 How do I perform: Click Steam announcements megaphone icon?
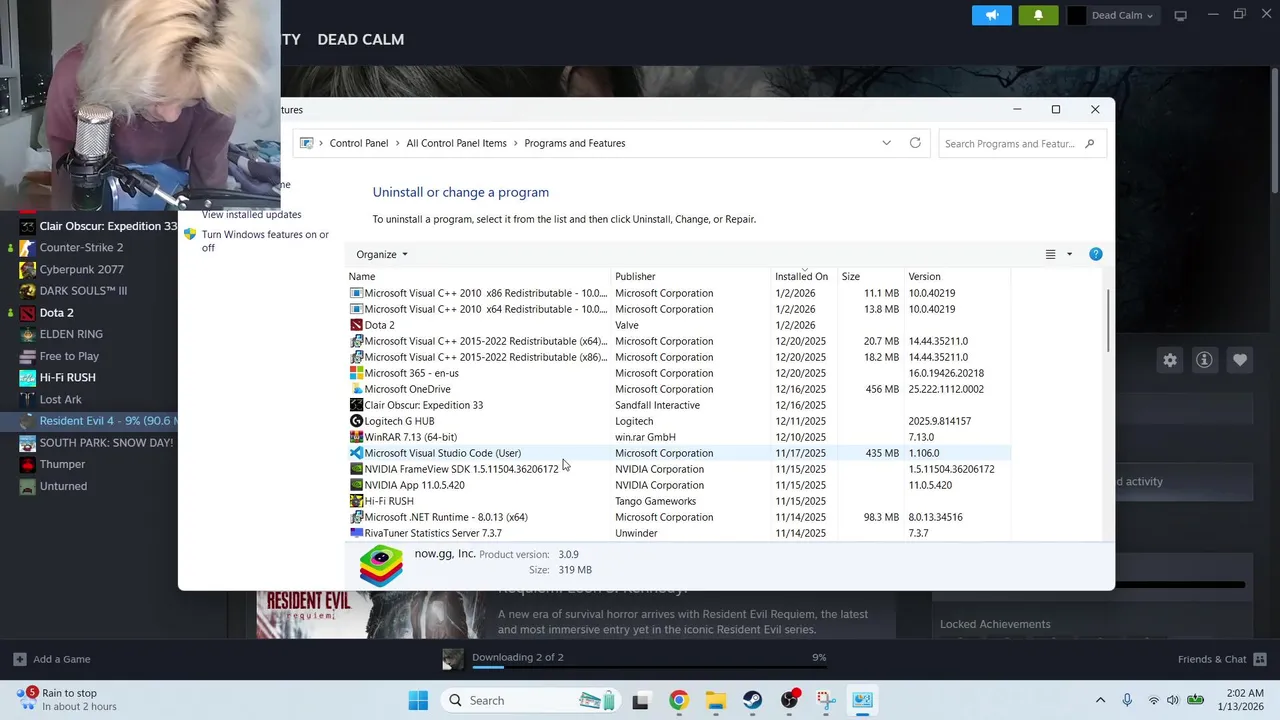tap(992, 15)
